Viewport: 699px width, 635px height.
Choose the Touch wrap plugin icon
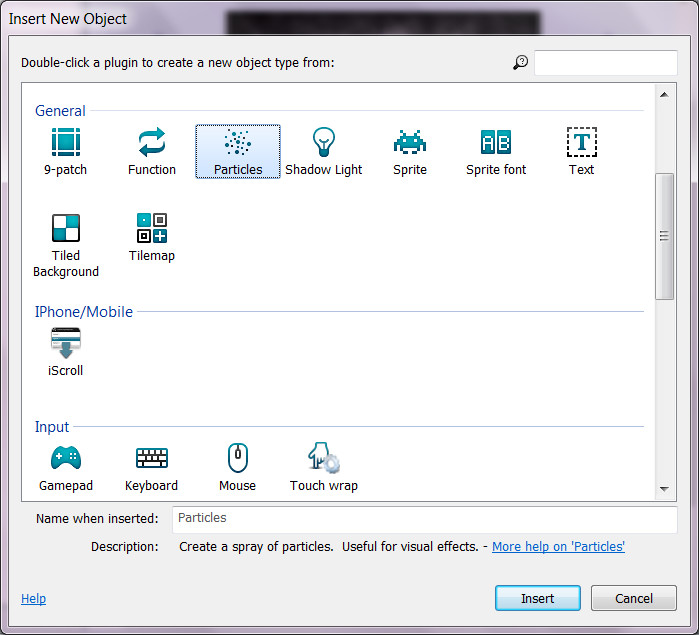324,459
